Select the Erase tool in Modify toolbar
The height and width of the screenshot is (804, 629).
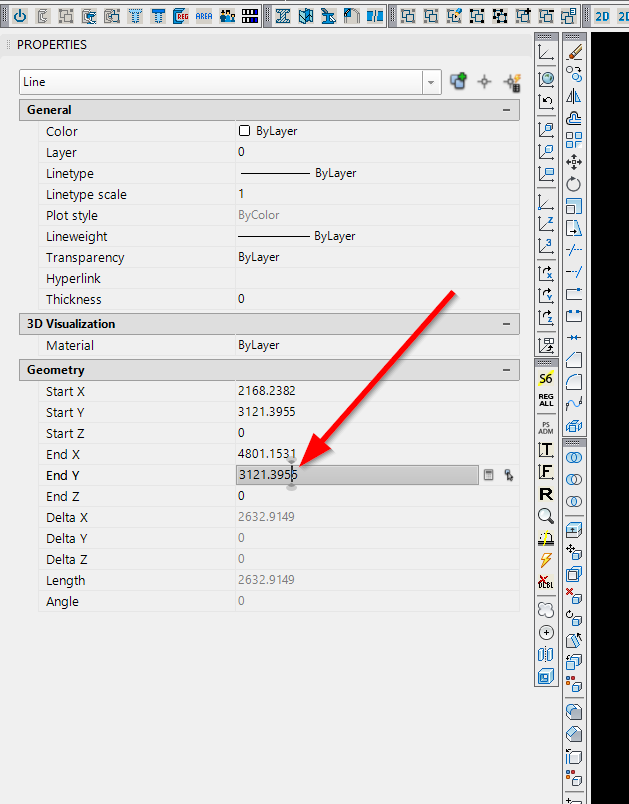574,52
